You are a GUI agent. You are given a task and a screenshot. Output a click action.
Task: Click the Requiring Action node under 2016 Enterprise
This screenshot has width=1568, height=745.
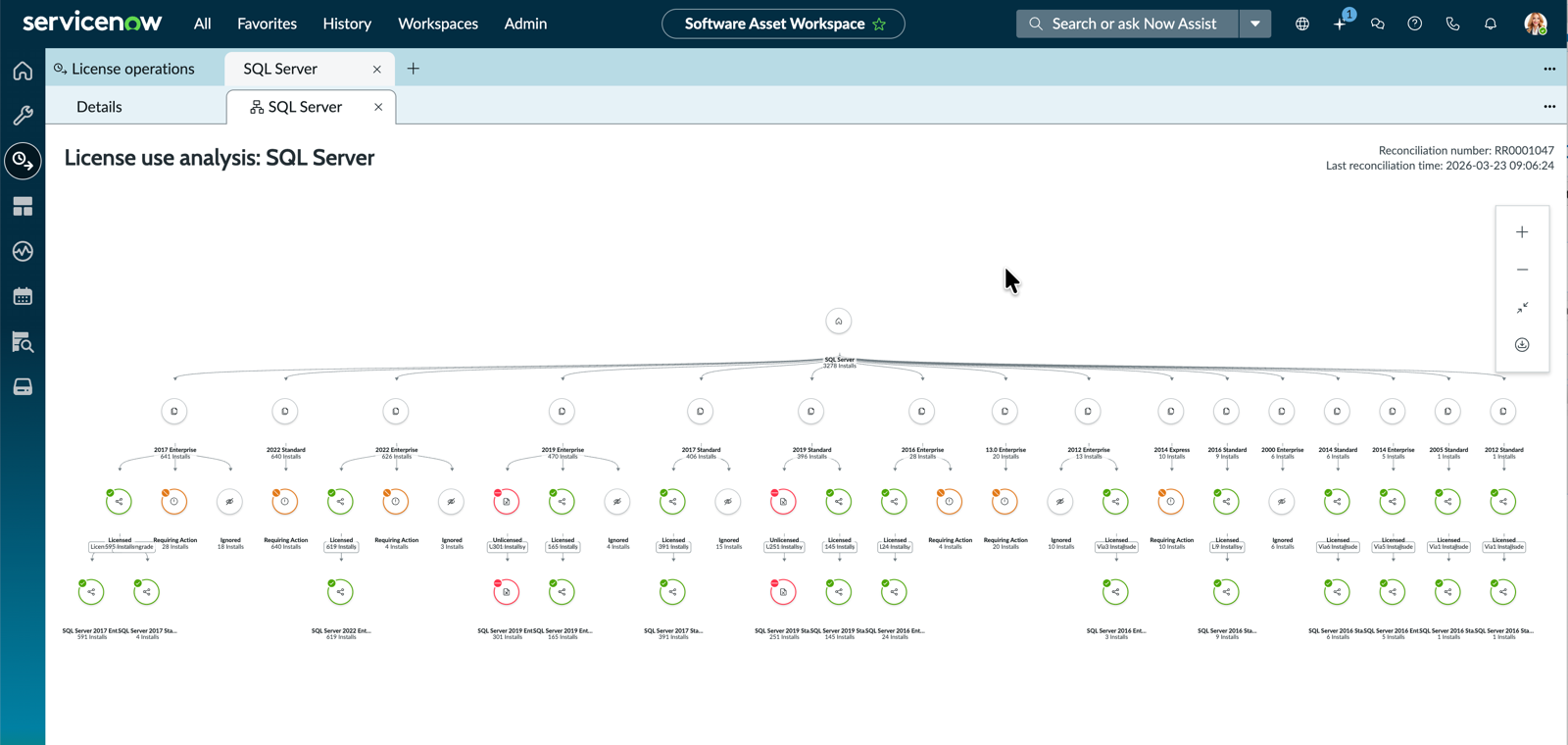949,502
